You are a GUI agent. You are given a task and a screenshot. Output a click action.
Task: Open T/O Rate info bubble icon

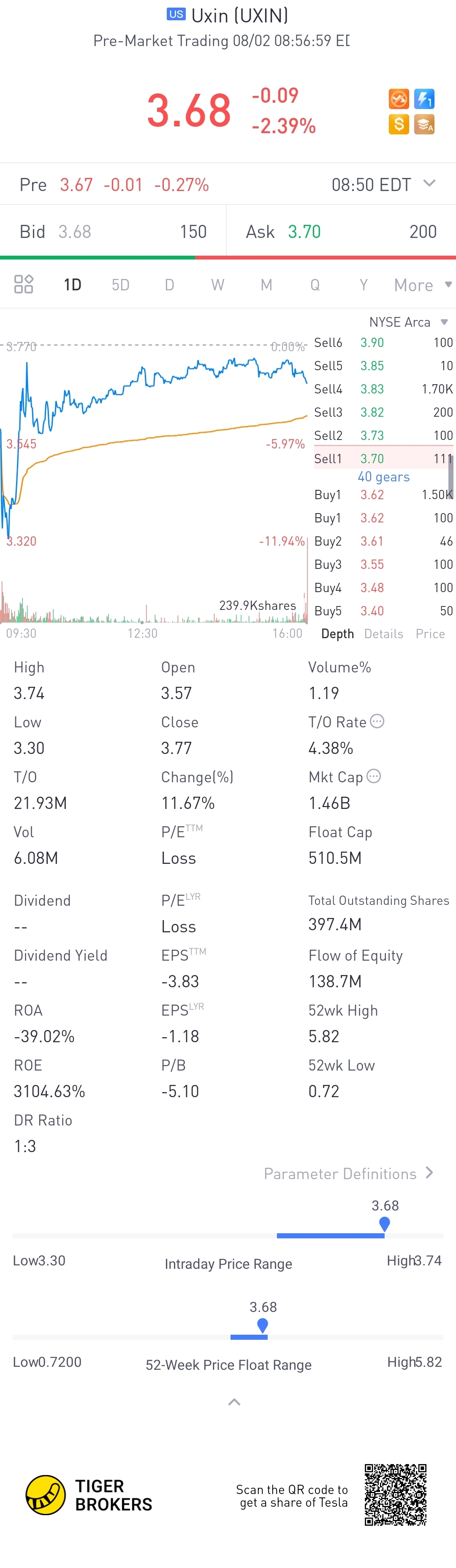click(x=377, y=721)
